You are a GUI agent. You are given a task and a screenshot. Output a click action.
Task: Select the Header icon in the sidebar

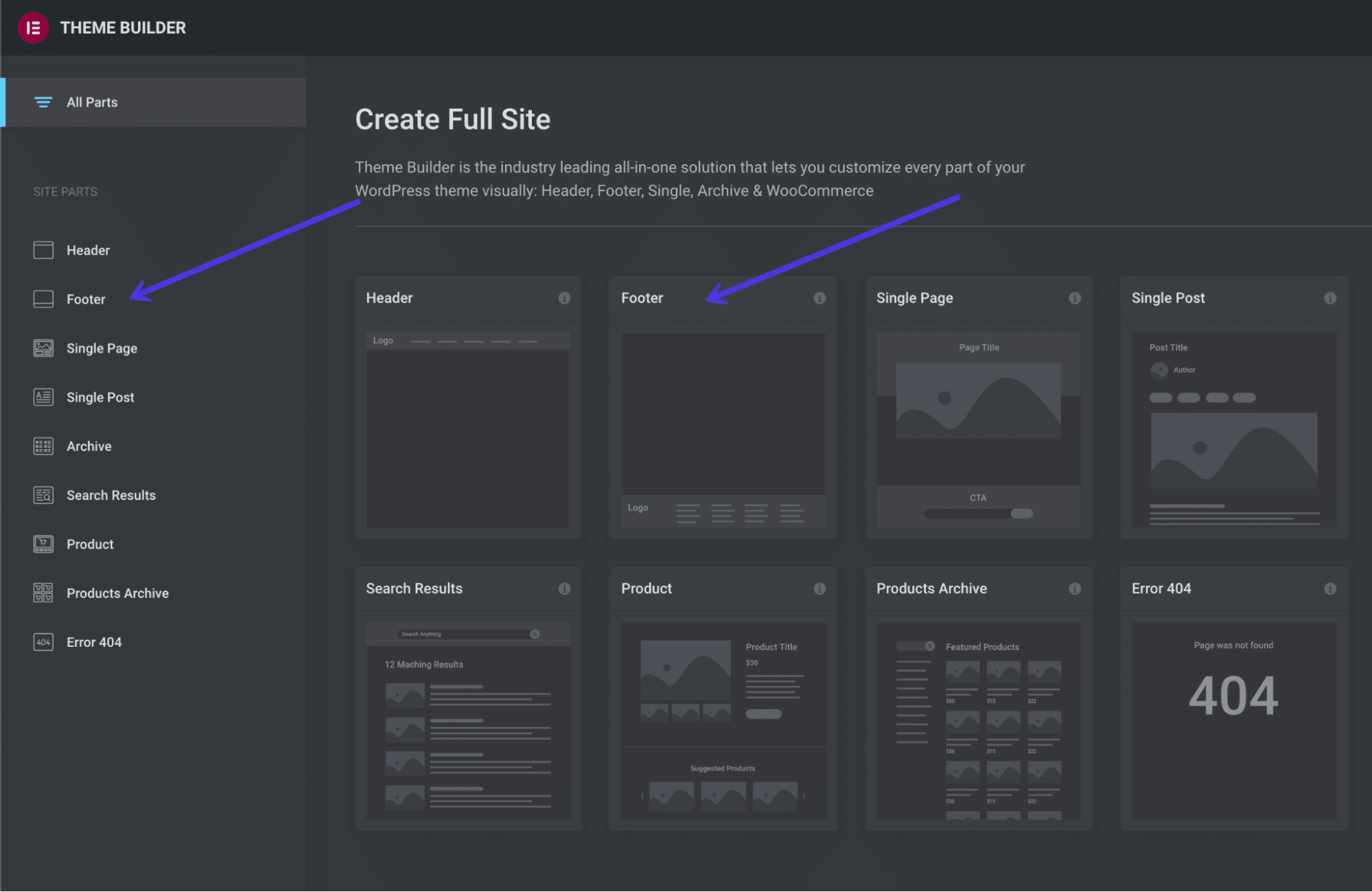coord(43,250)
